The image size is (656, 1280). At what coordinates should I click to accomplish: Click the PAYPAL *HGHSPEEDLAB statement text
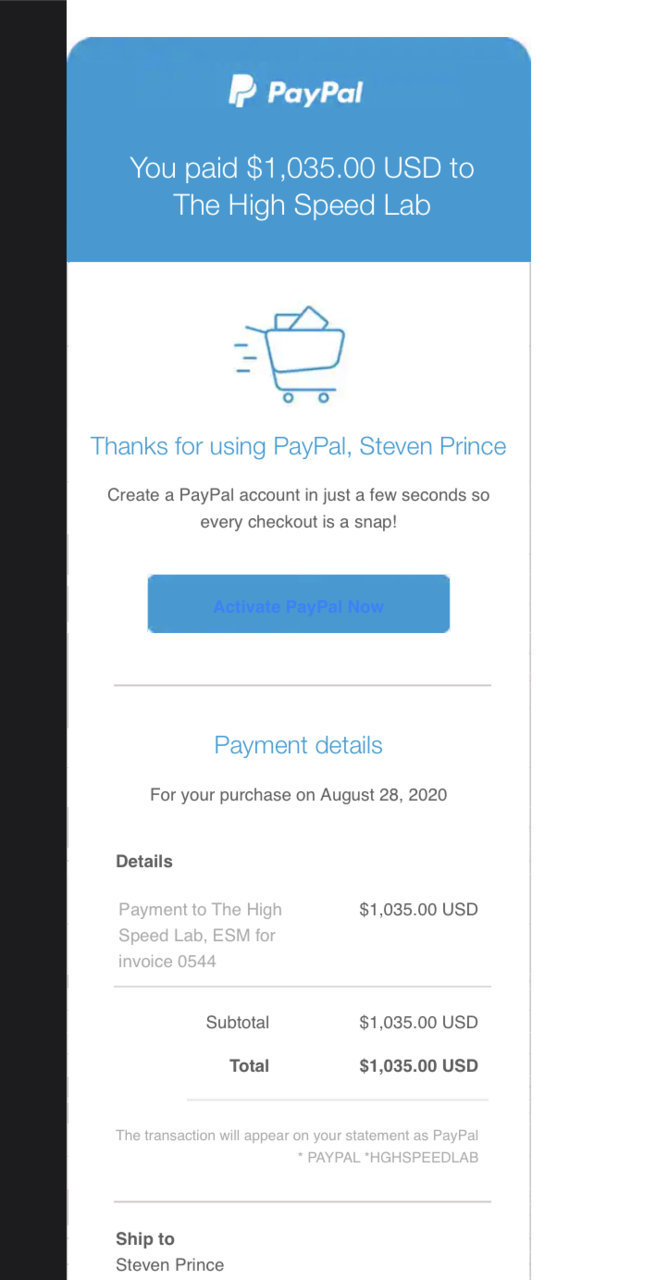388,1158
